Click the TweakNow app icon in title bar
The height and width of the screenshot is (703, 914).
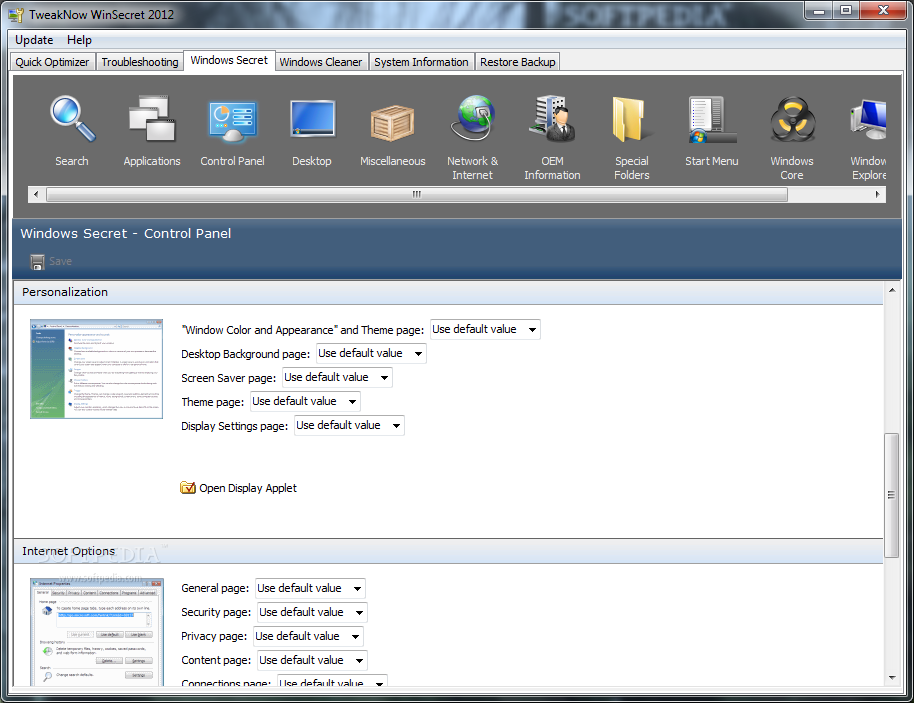(x=16, y=15)
